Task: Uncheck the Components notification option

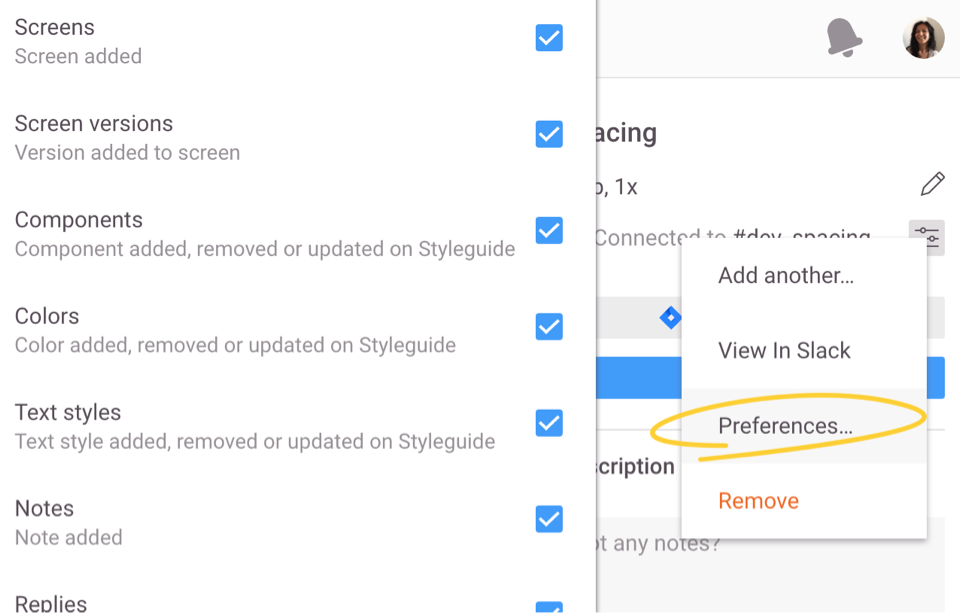Action: click(549, 230)
